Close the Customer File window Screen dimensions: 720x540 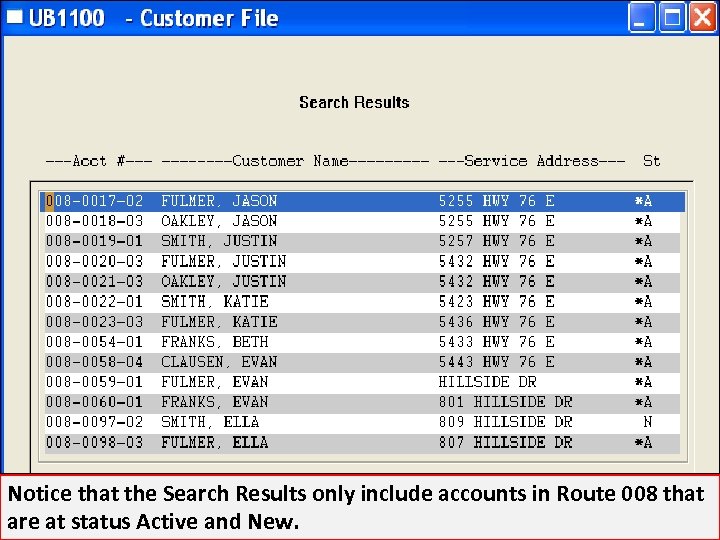(x=703, y=17)
